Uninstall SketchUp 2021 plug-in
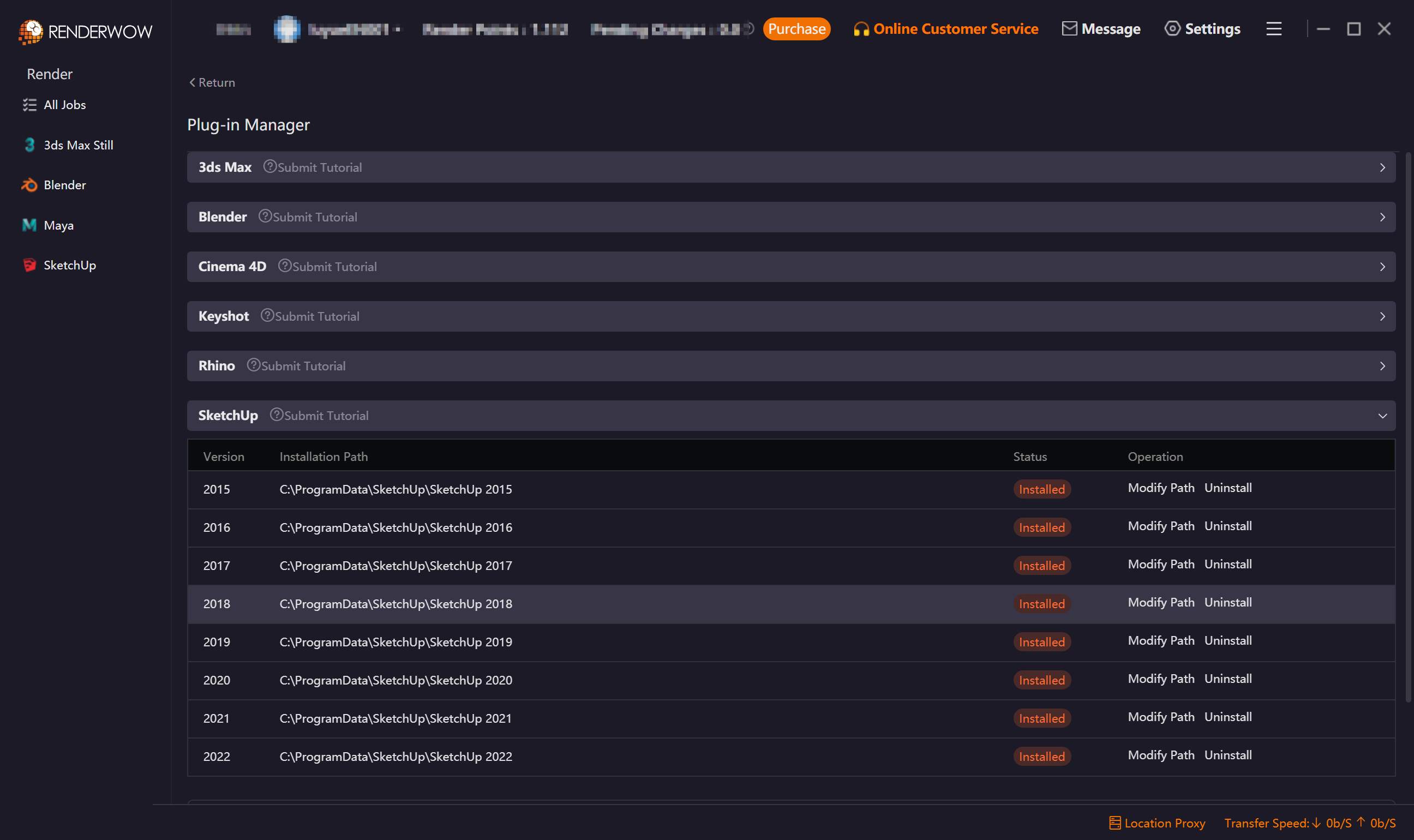Viewport: 1414px width, 840px height. 1228,717
